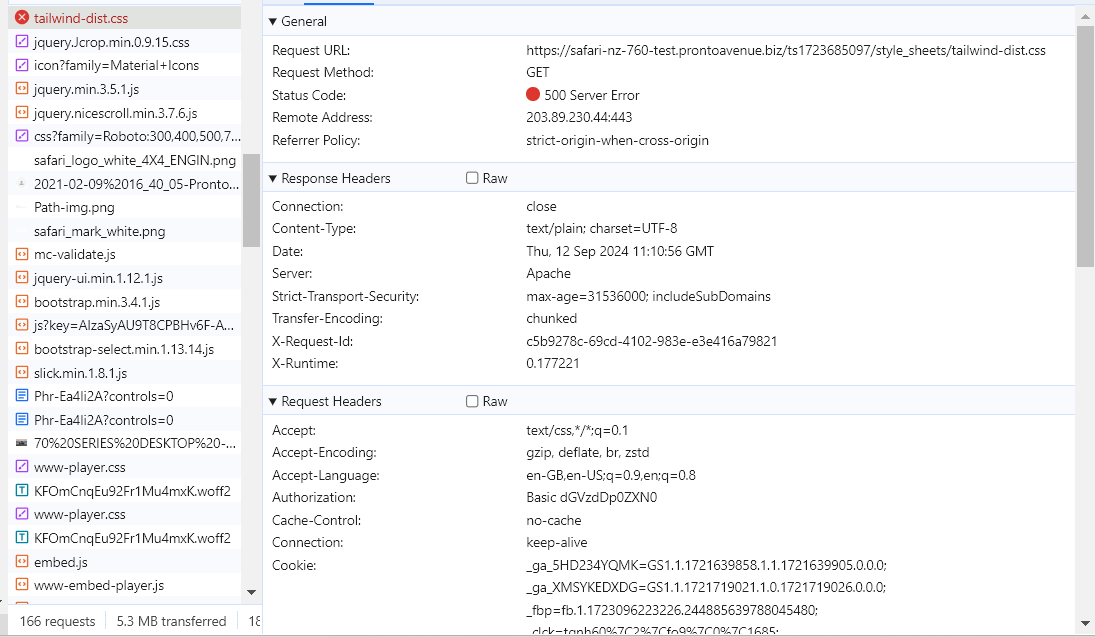
Task: Click the Remote Address value 203.89.230.44:443
Action: click(x=579, y=117)
